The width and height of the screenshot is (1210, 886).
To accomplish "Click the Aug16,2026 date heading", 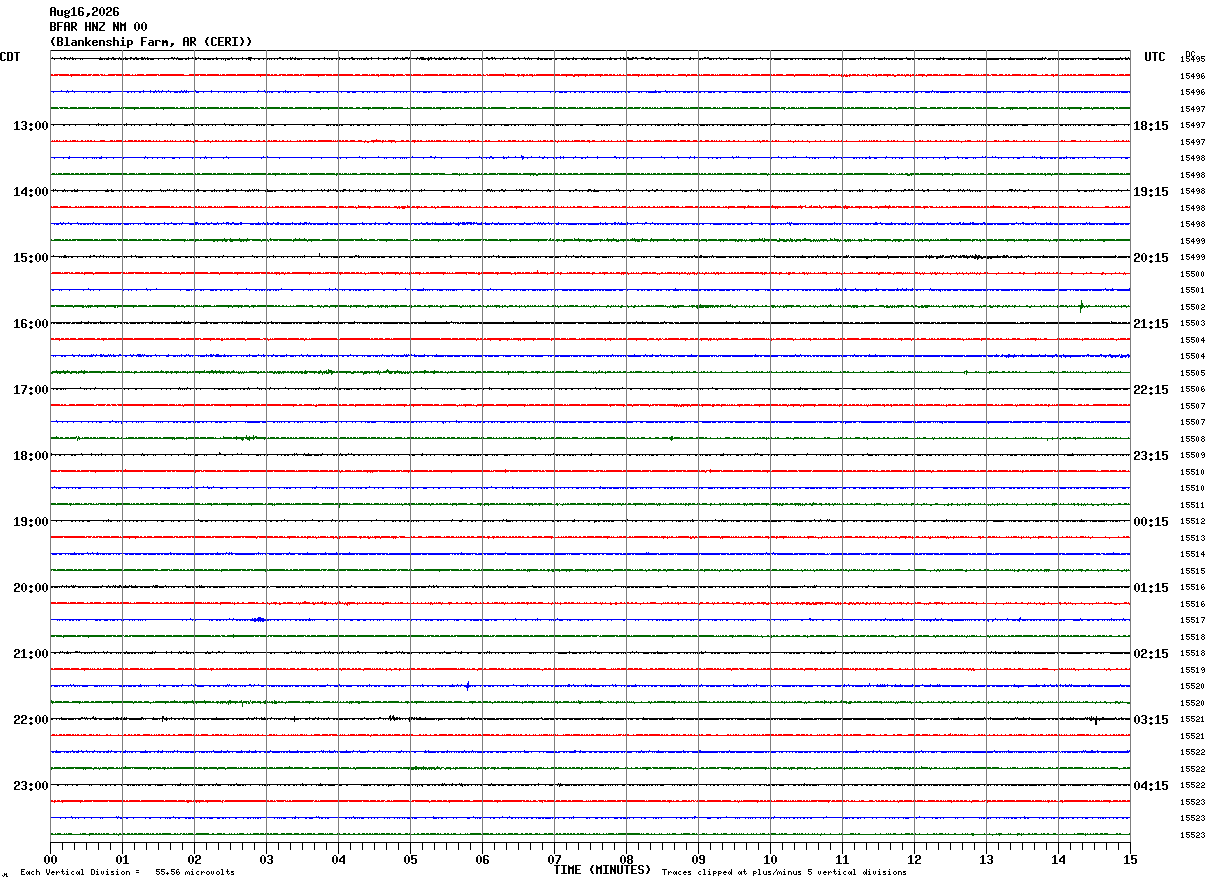I will point(84,12).
